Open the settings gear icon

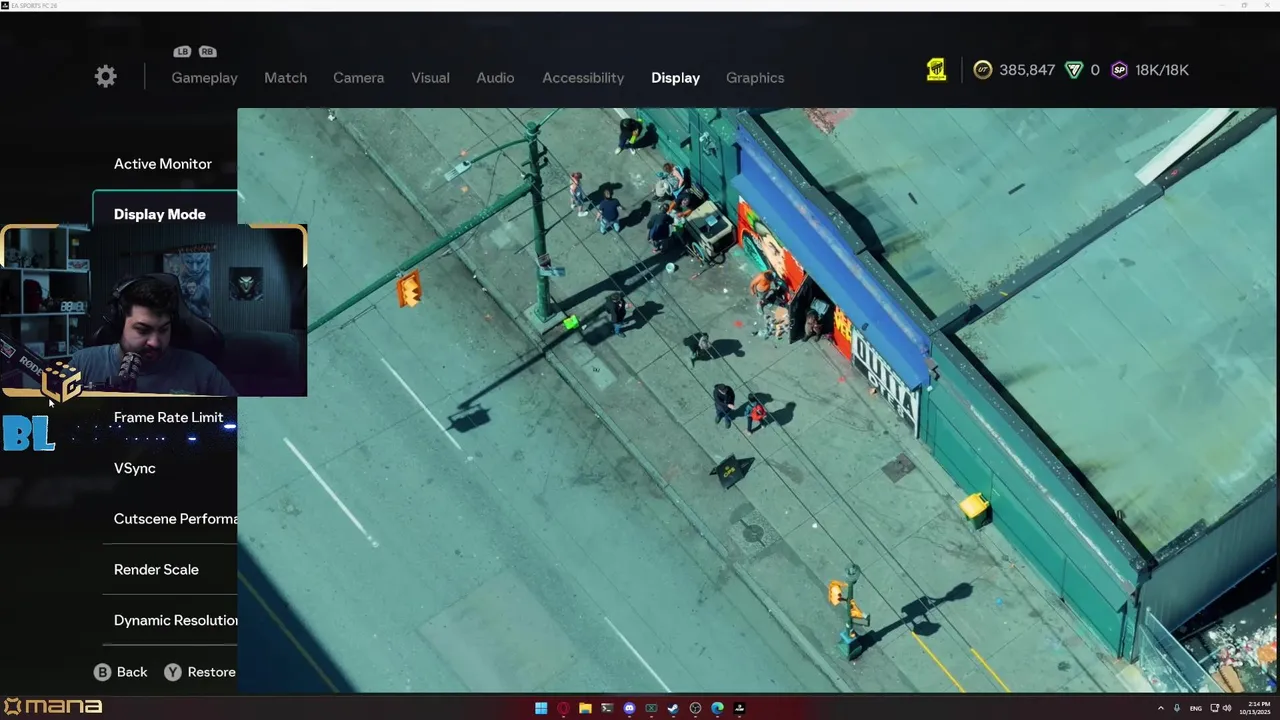[x=105, y=77]
